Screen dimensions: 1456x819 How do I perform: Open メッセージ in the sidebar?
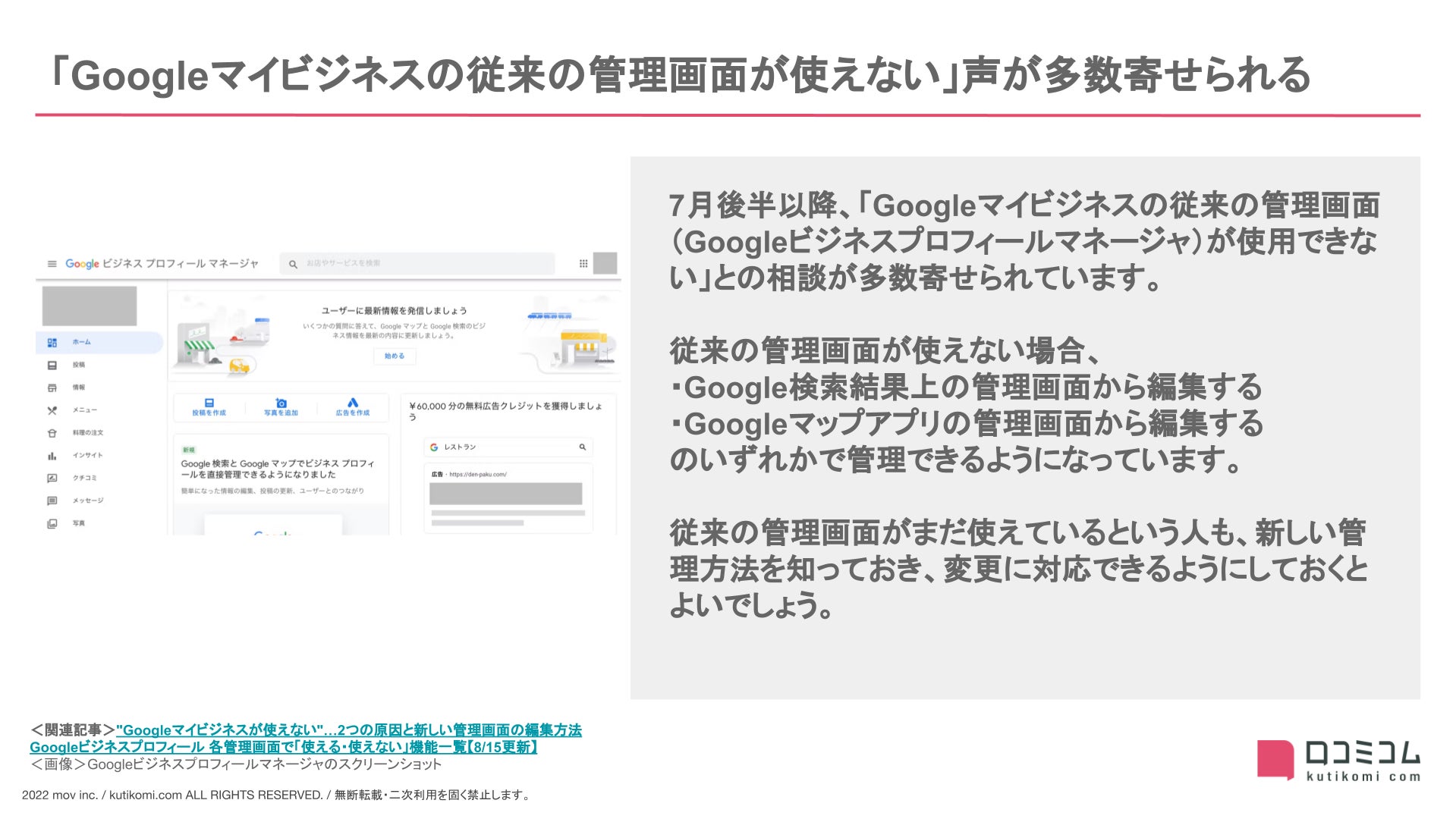[x=76, y=500]
